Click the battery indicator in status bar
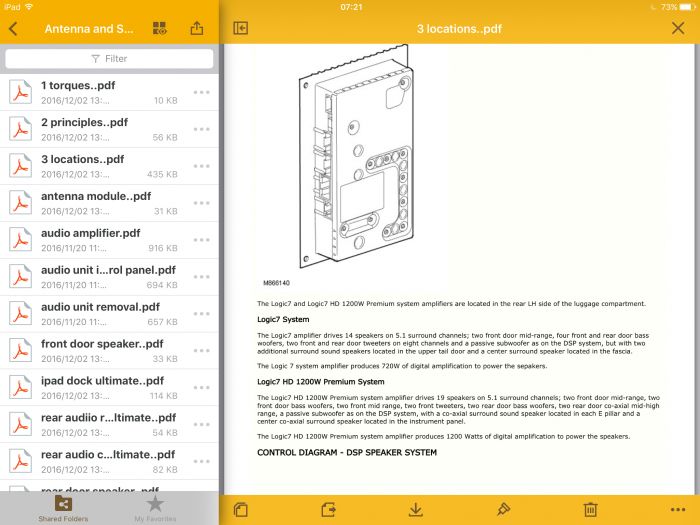This screenshot has width=700, height=525. pyautogui.click(x=686, y=7)
